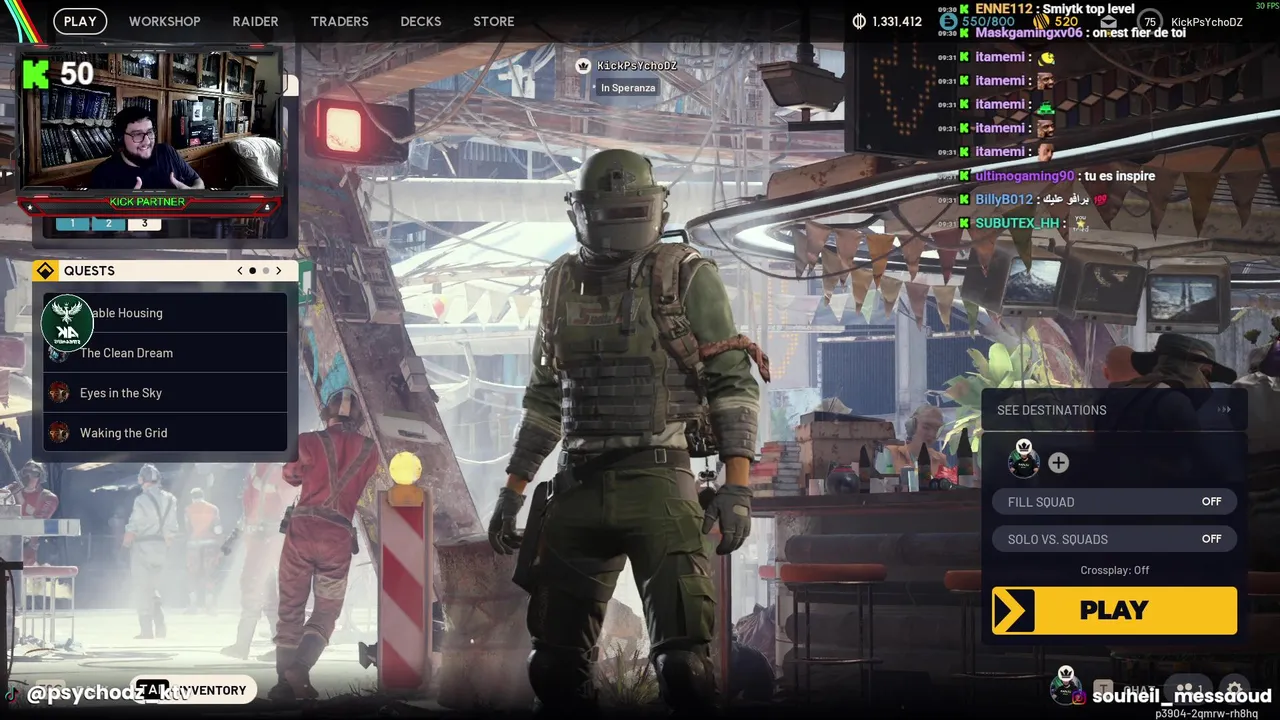Viewport: 1280px width, 720px height.
Task: Select the second quests page dot
Action: click(265, 271)
